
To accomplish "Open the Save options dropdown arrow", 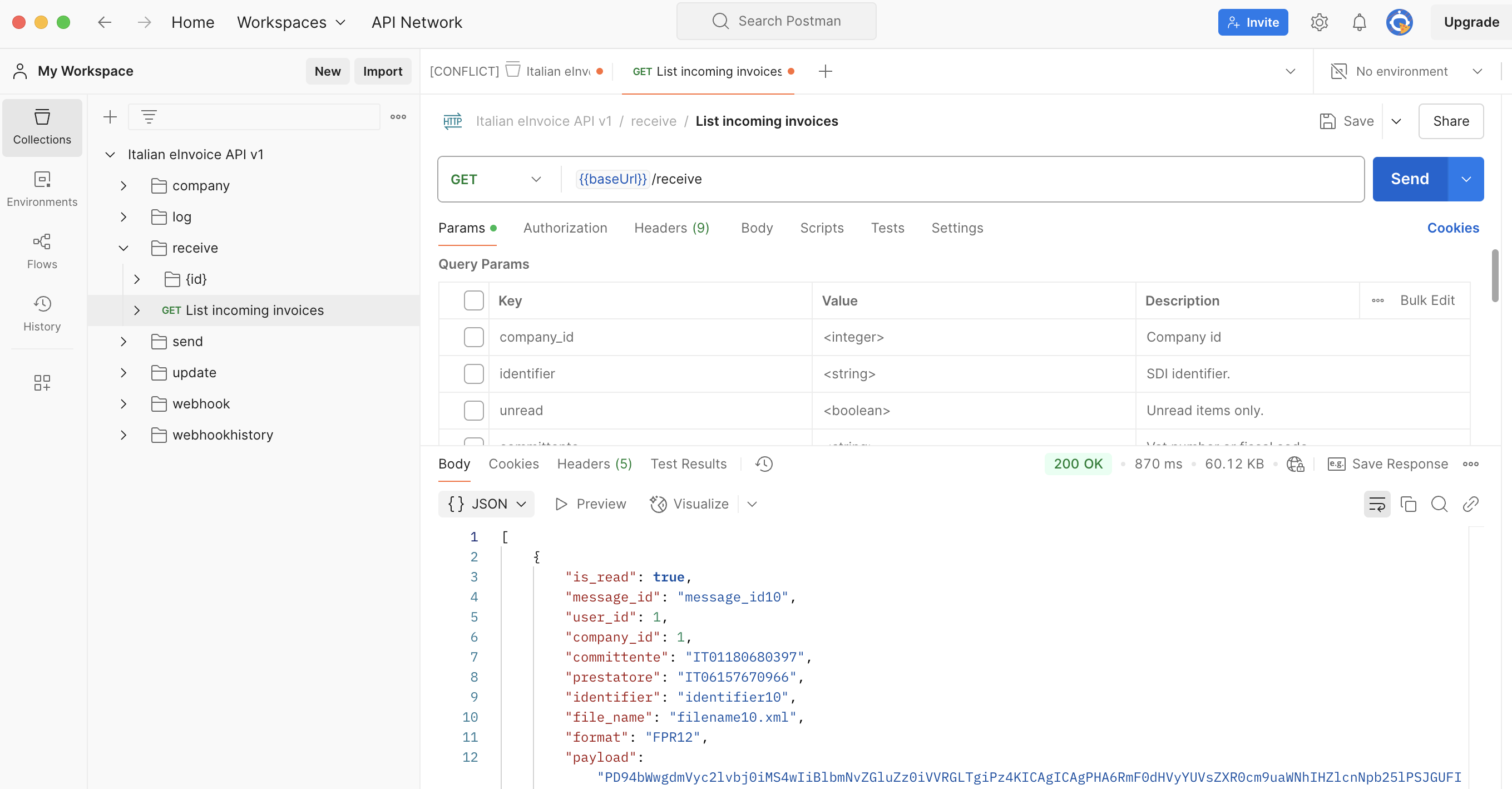I will [x=1396, y=121].
